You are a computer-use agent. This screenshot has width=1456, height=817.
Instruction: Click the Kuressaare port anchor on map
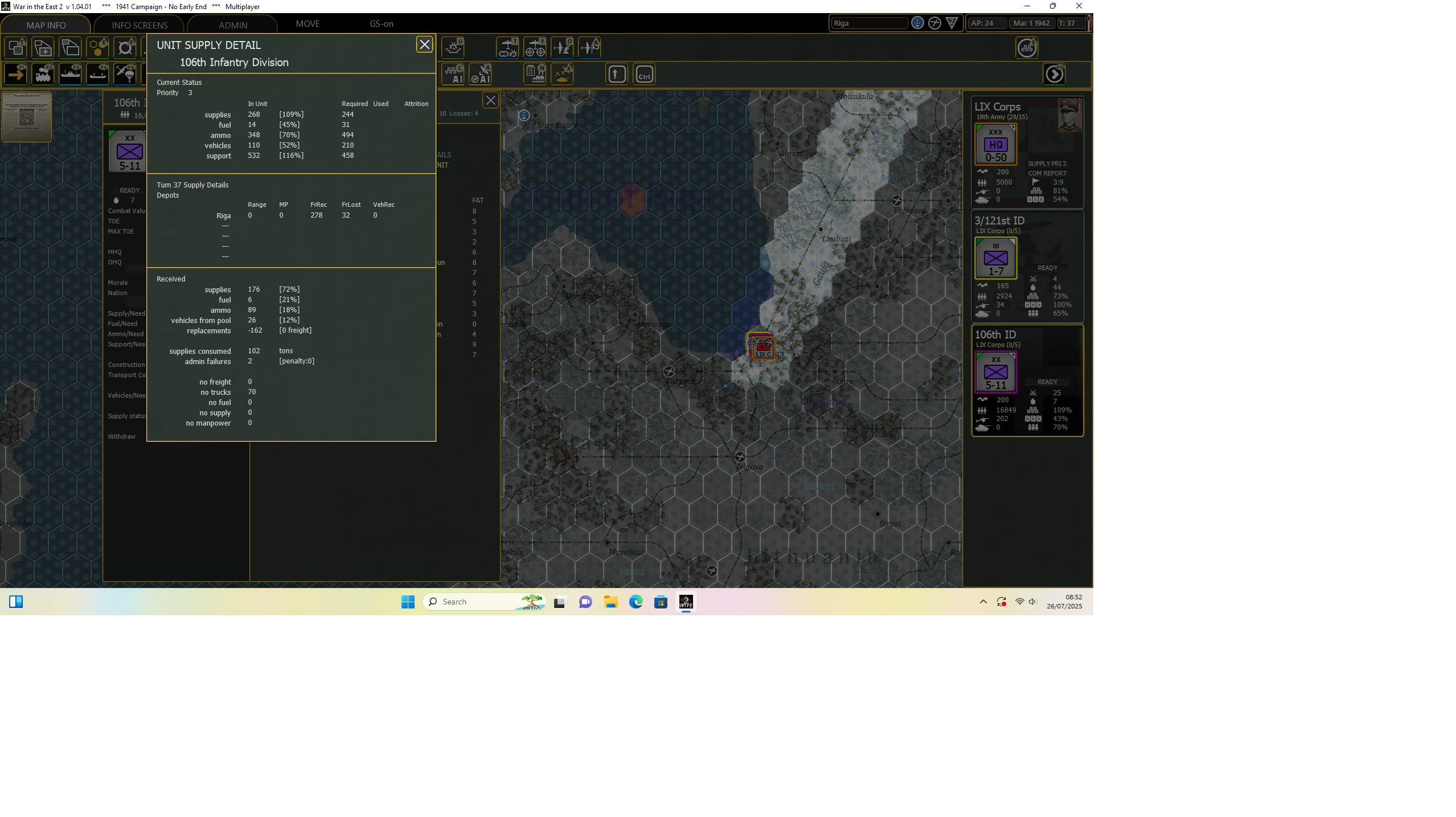pyautogui.click(x=524, y=116)
